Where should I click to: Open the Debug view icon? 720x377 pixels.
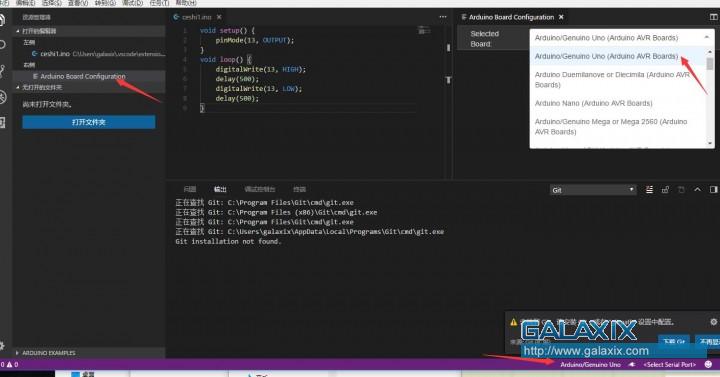click(3, 96)
